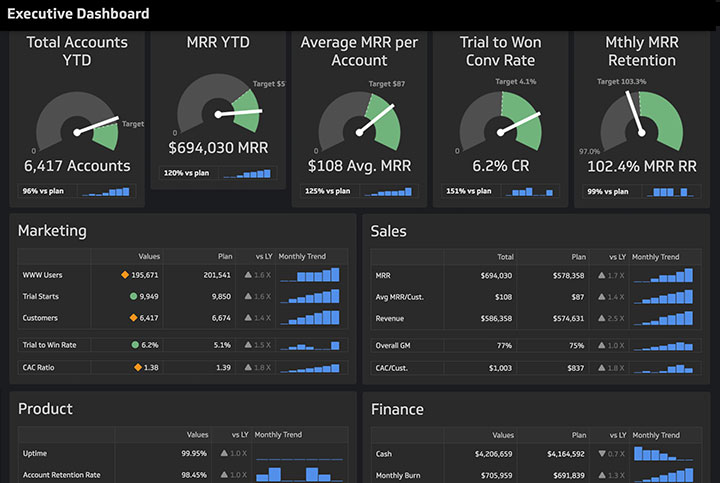
Task: Click the up triangle in the Account Retention Rate row
Action: coord(224,475)
